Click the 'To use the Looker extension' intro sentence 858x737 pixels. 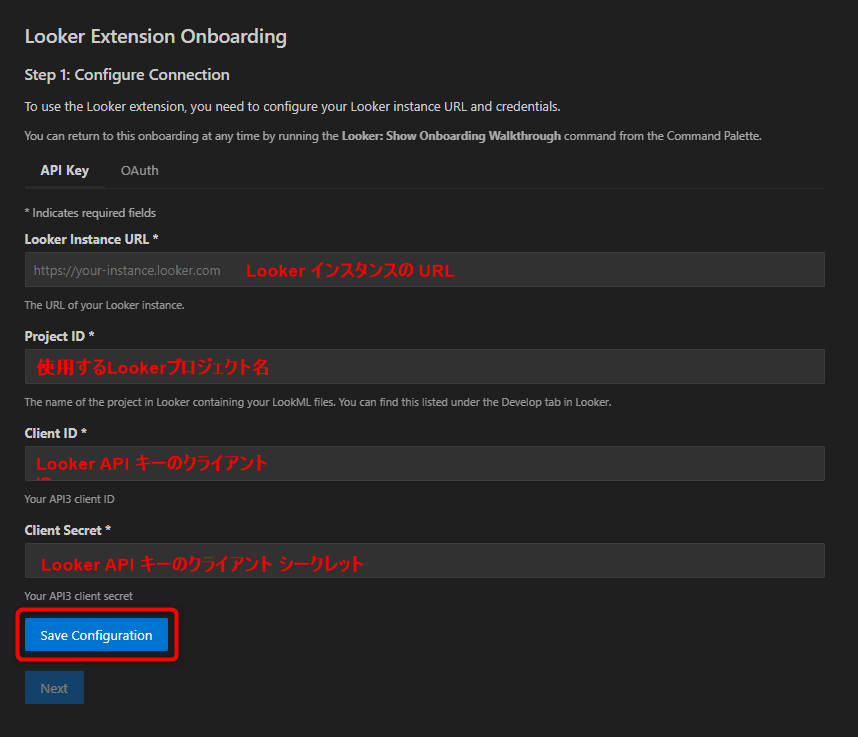tap(292, 107)
